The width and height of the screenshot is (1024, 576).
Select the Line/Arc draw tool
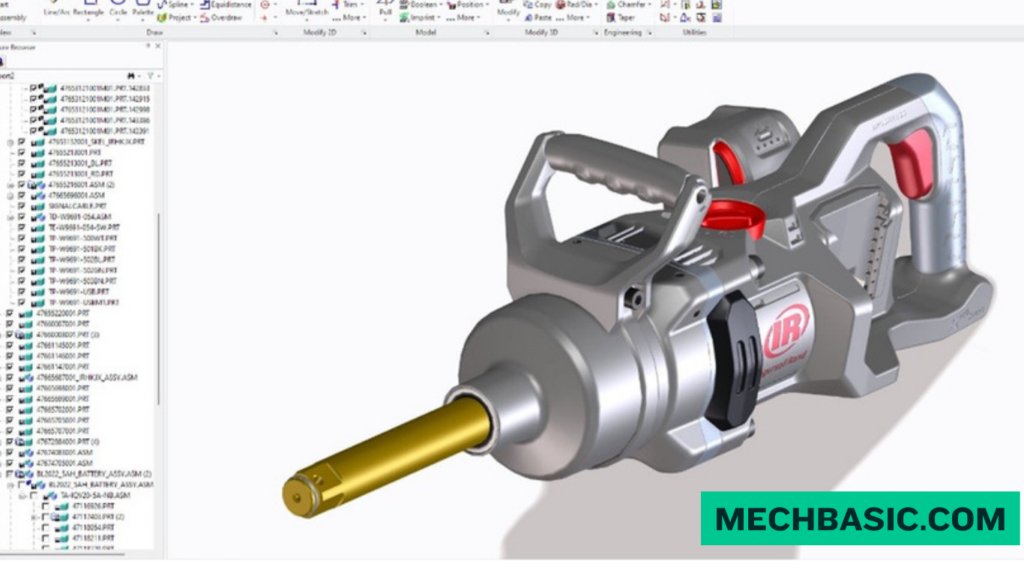[x=56, y=8]
